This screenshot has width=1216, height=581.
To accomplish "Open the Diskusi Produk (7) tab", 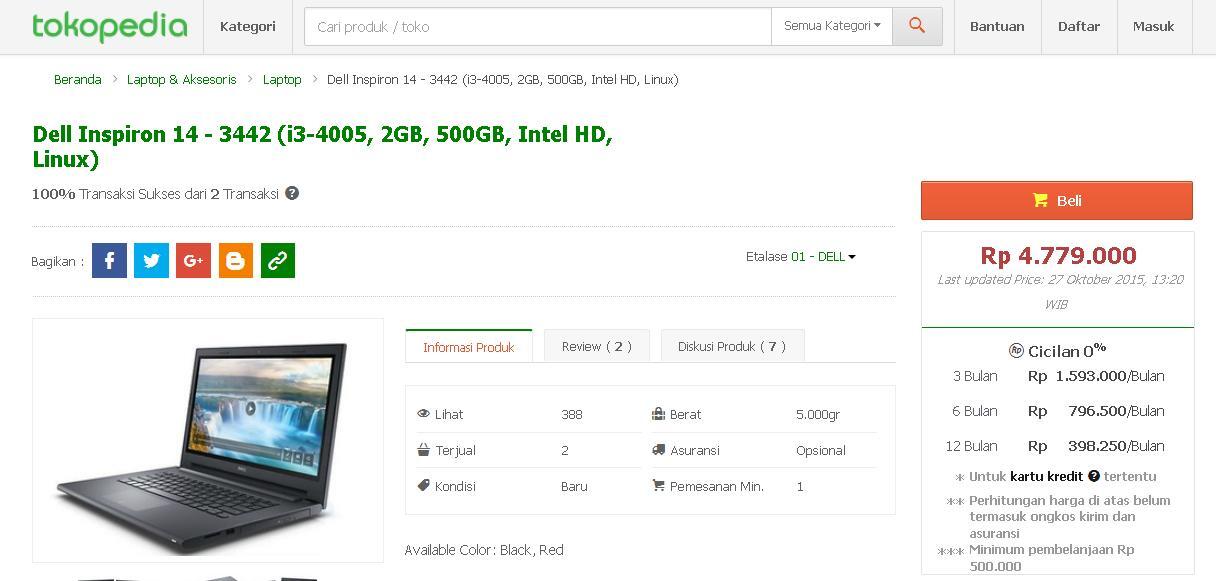I will [x=732, y=346].
